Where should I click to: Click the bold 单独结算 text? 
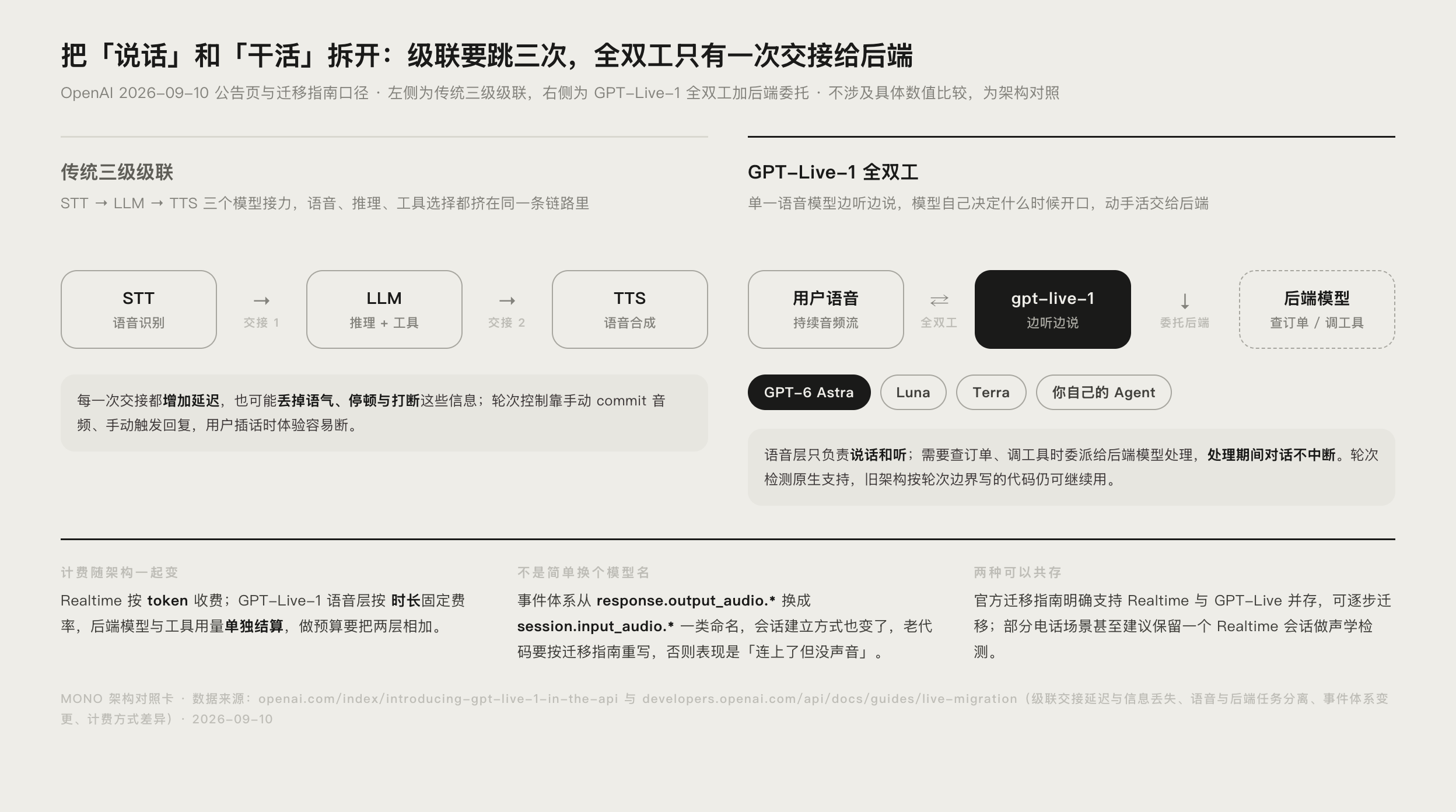pos(254,626)
